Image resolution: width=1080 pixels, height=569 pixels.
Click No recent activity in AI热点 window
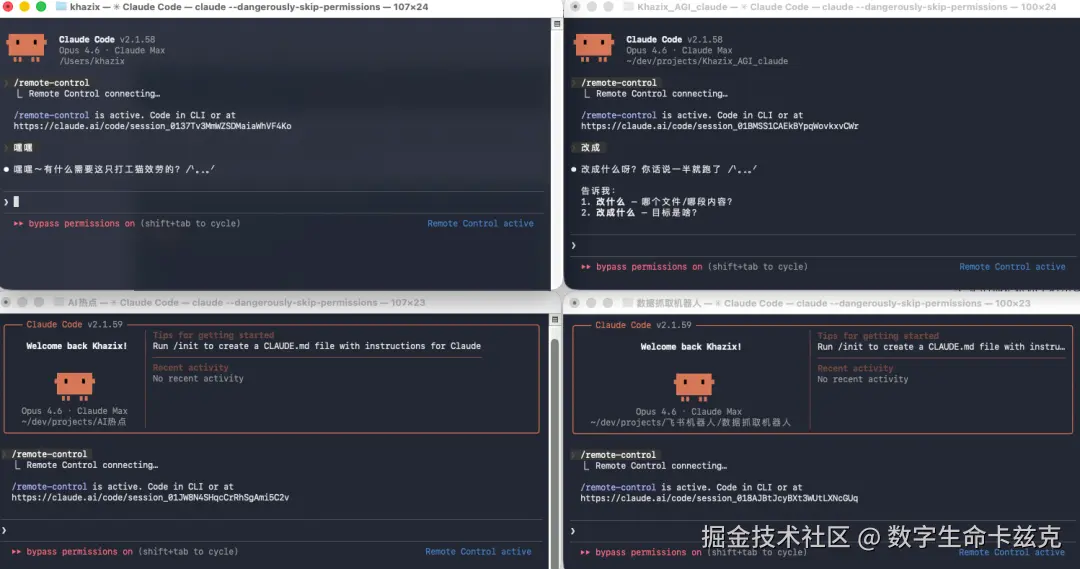click(x=198, y=378)
